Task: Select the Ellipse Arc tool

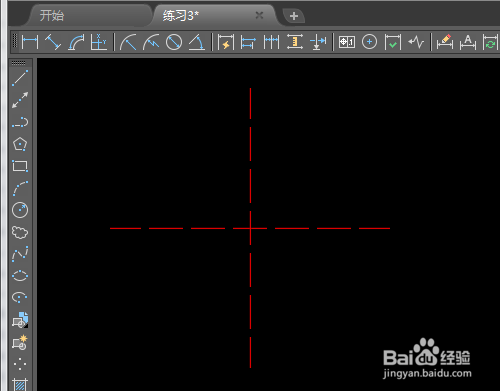Action: click(x=20, y=297)
